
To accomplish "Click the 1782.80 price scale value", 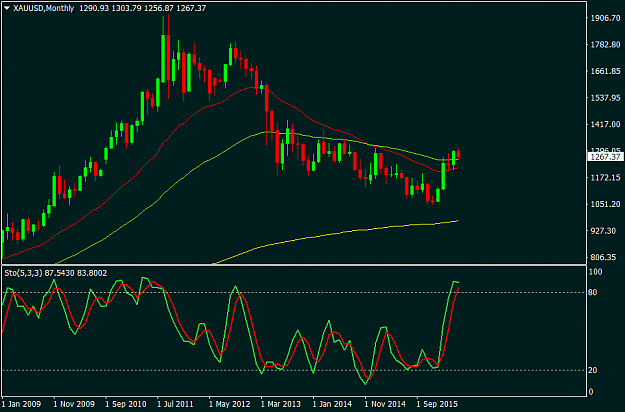I will [605, 44].
